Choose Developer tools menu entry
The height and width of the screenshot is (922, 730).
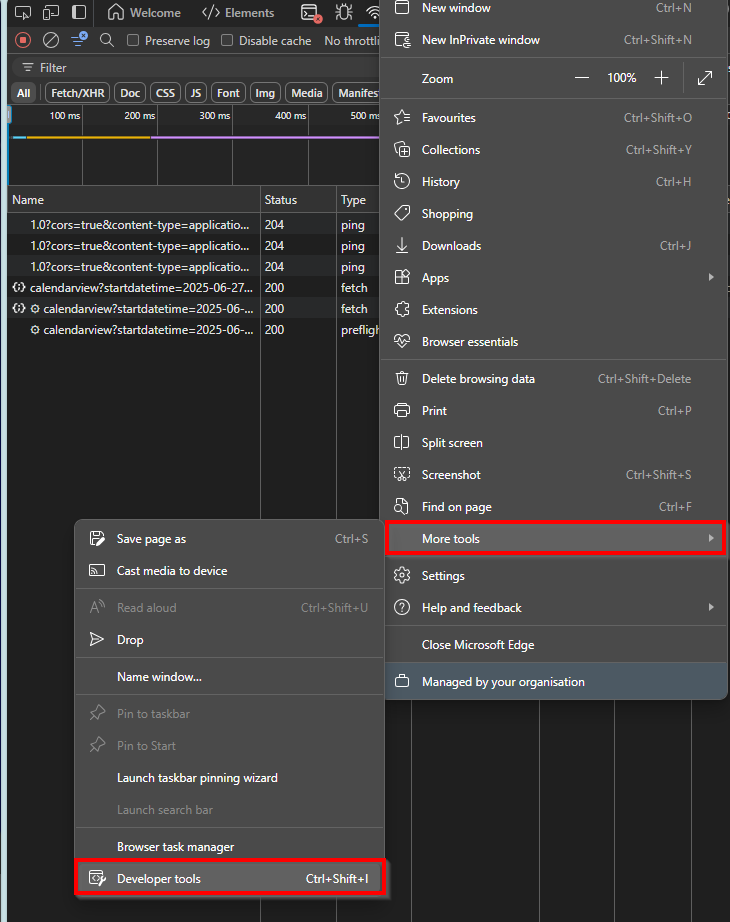[x=230, y=878]
